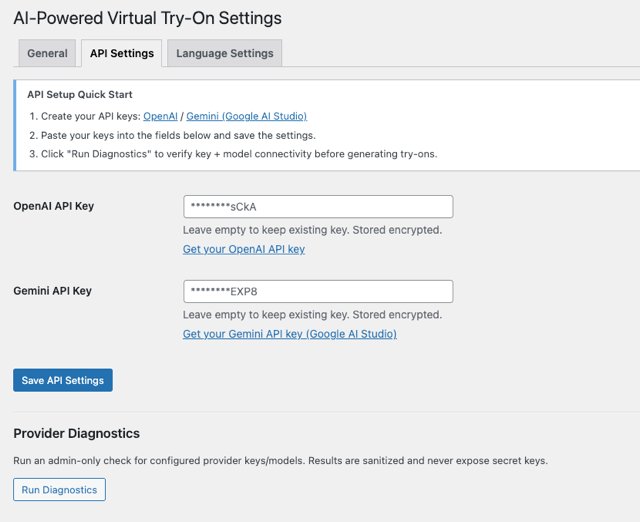Focus the Gemini API Key field

coord(318,291)
